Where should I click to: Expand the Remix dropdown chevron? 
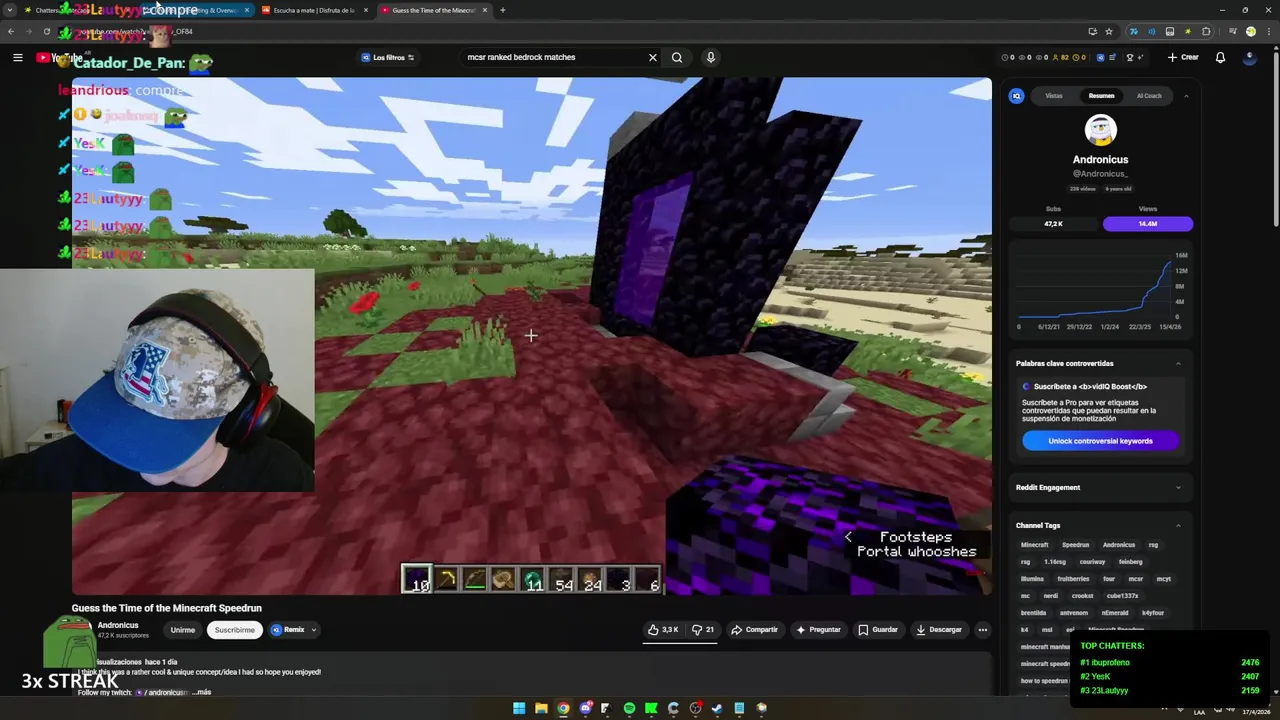[314, 630]
